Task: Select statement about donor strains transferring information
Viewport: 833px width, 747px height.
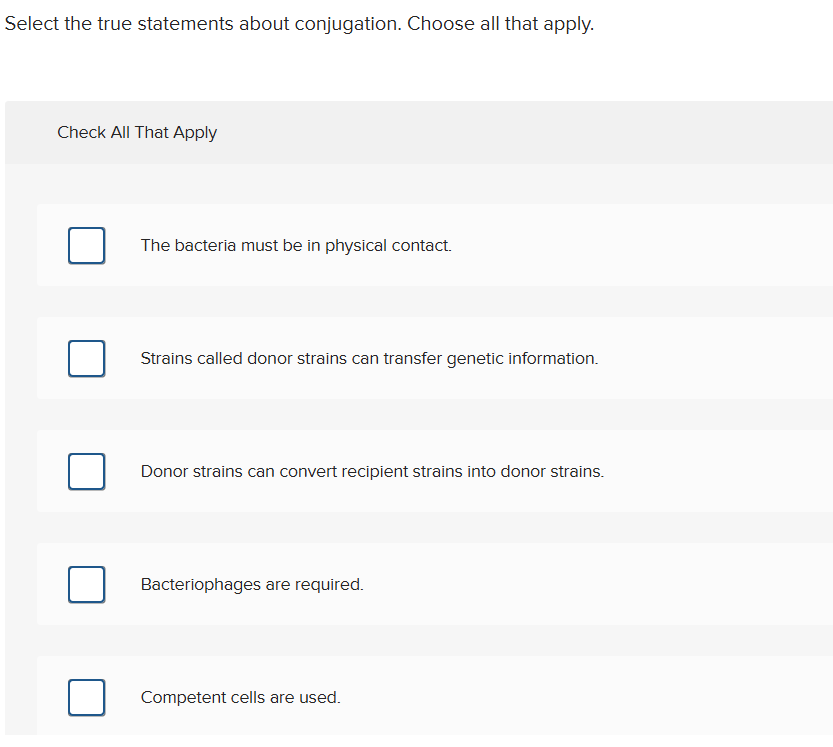Action: pyautogui.click(x=369, y=358)
